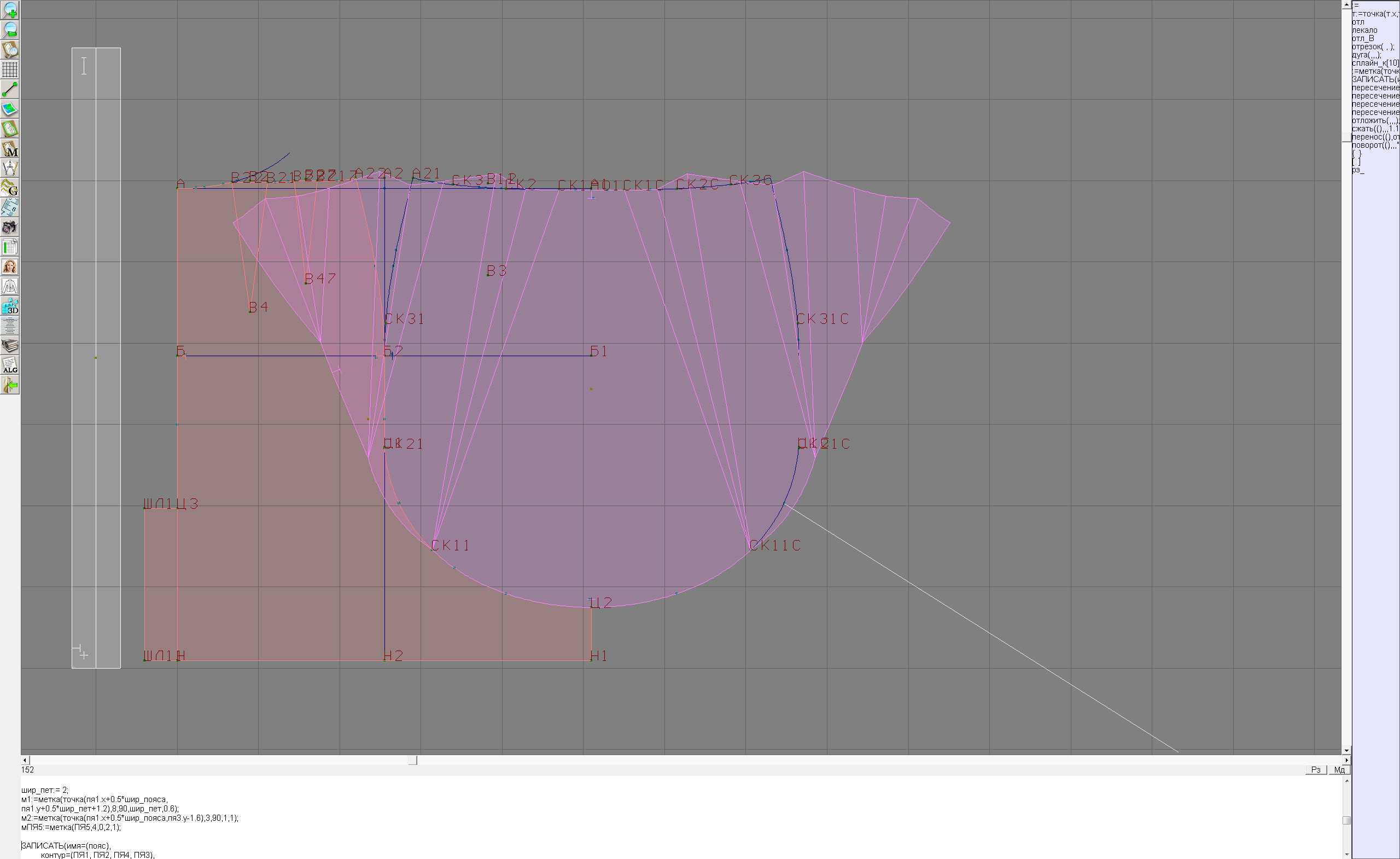Click the ЗАПИСАТЬ line in the code editor

[66, 845]
